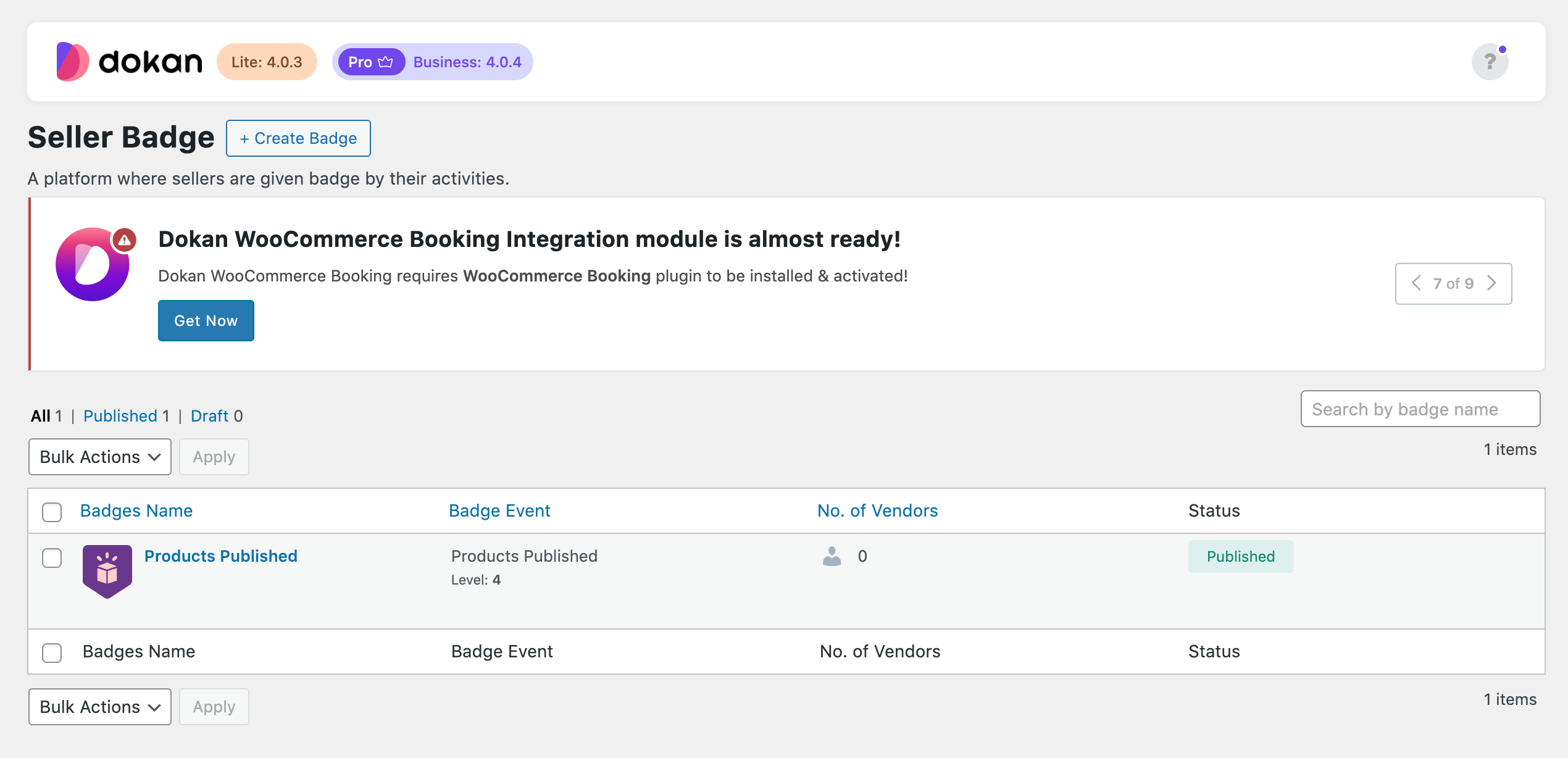Image resolution: width=1568 pixels, height=758 pixels.
Task: Click the + Create Badge button
Action: tap(298, 138)
